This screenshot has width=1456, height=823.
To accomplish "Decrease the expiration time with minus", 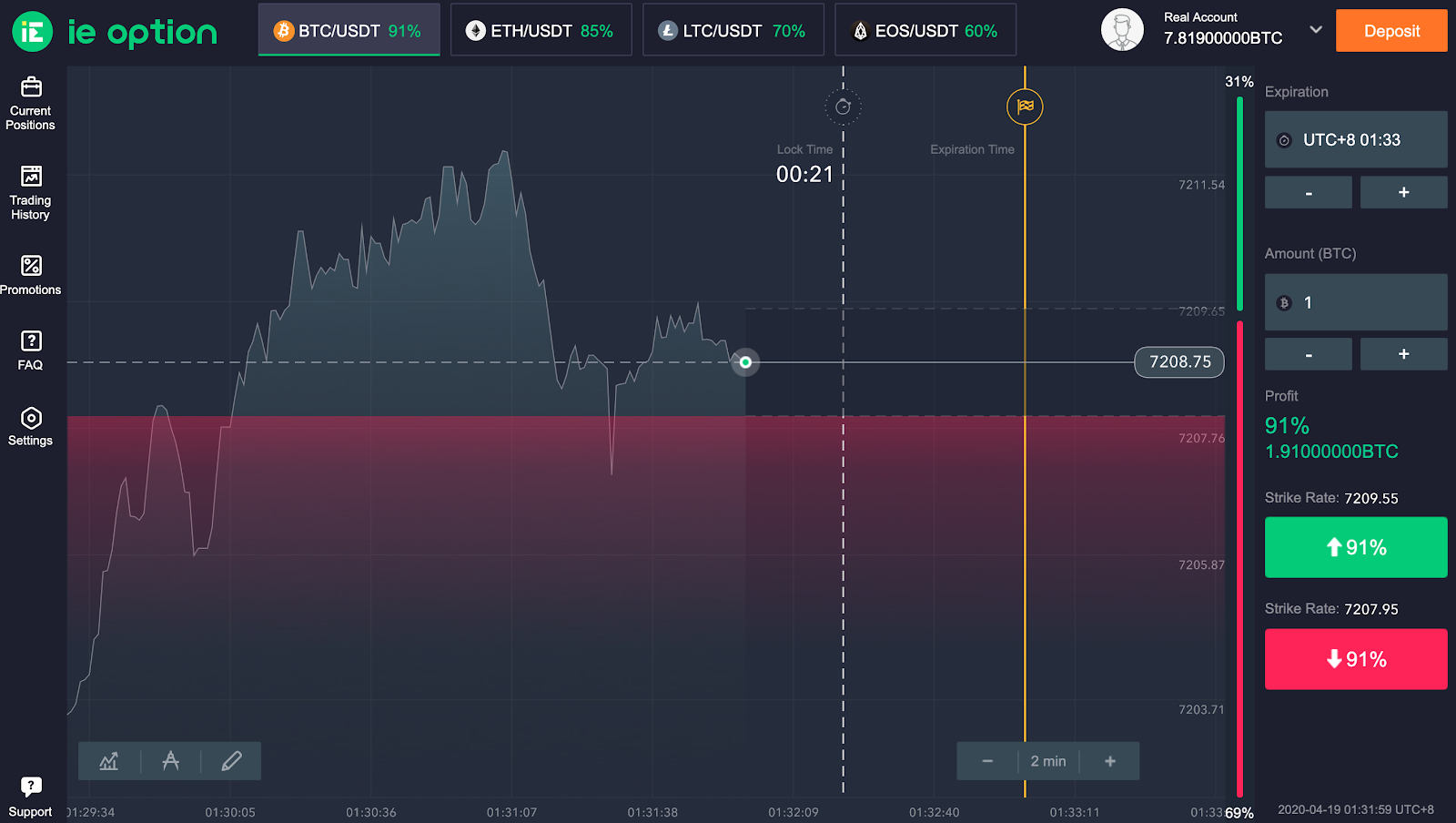I will click(1309, 192).
